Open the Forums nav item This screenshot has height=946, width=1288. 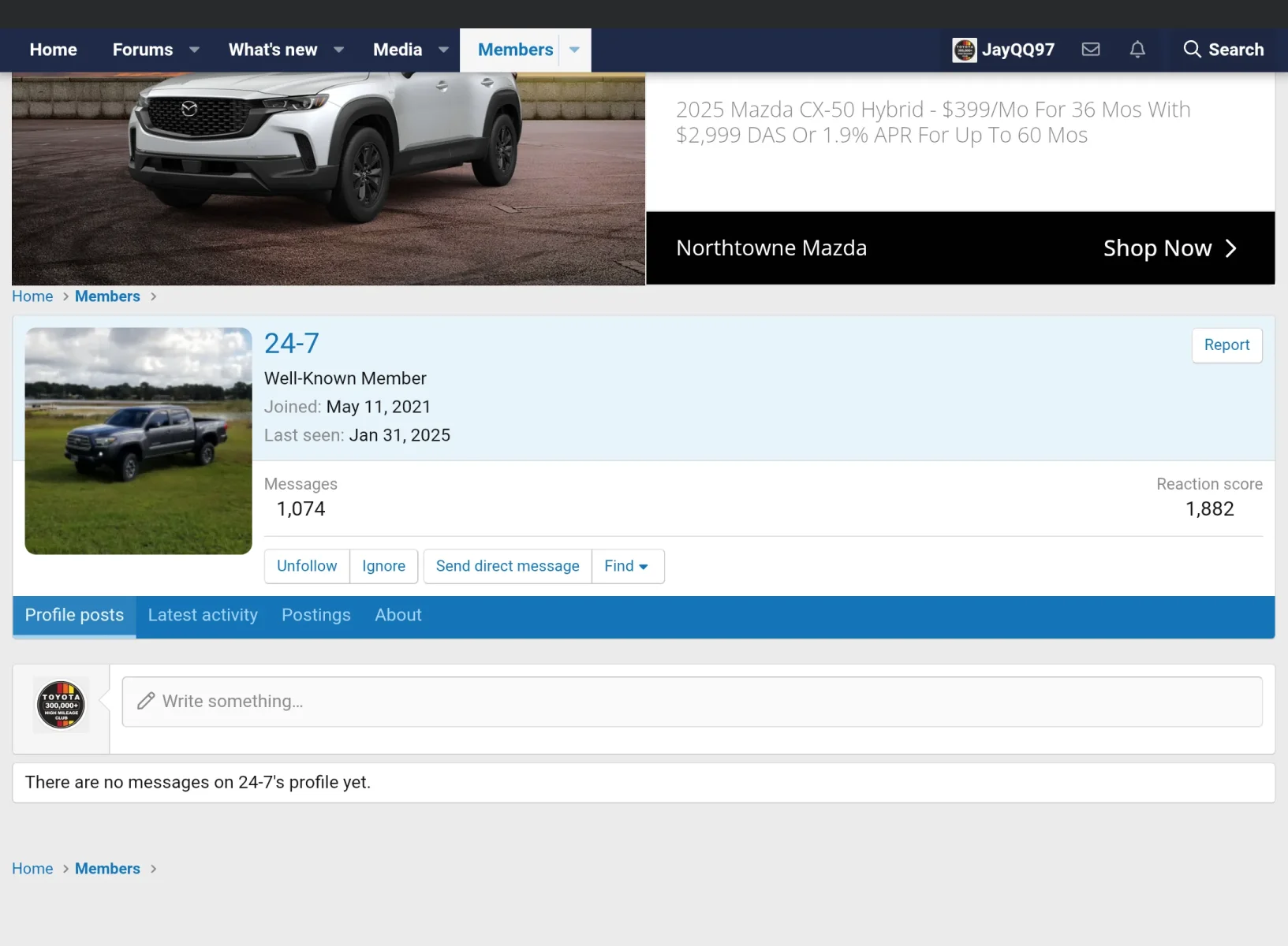(x=142, y=50)
